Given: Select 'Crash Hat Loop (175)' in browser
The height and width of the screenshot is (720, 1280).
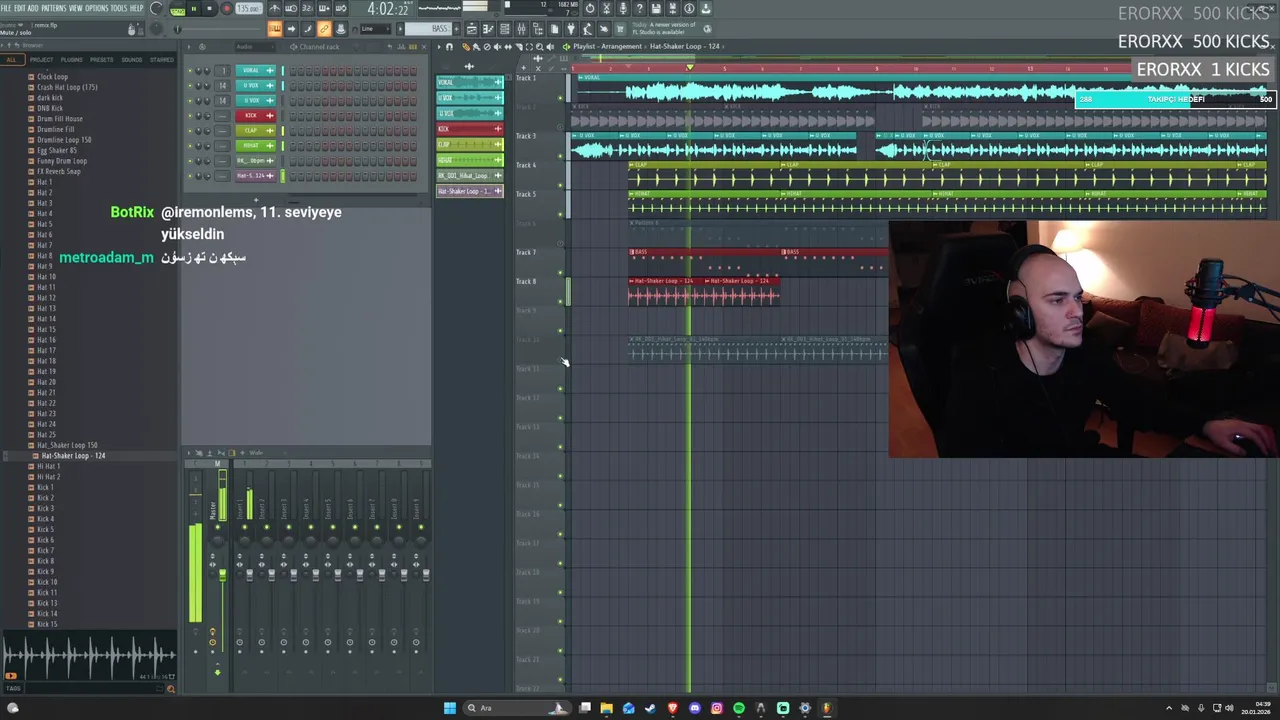Looking at the screenshot, I should point(67,87).
